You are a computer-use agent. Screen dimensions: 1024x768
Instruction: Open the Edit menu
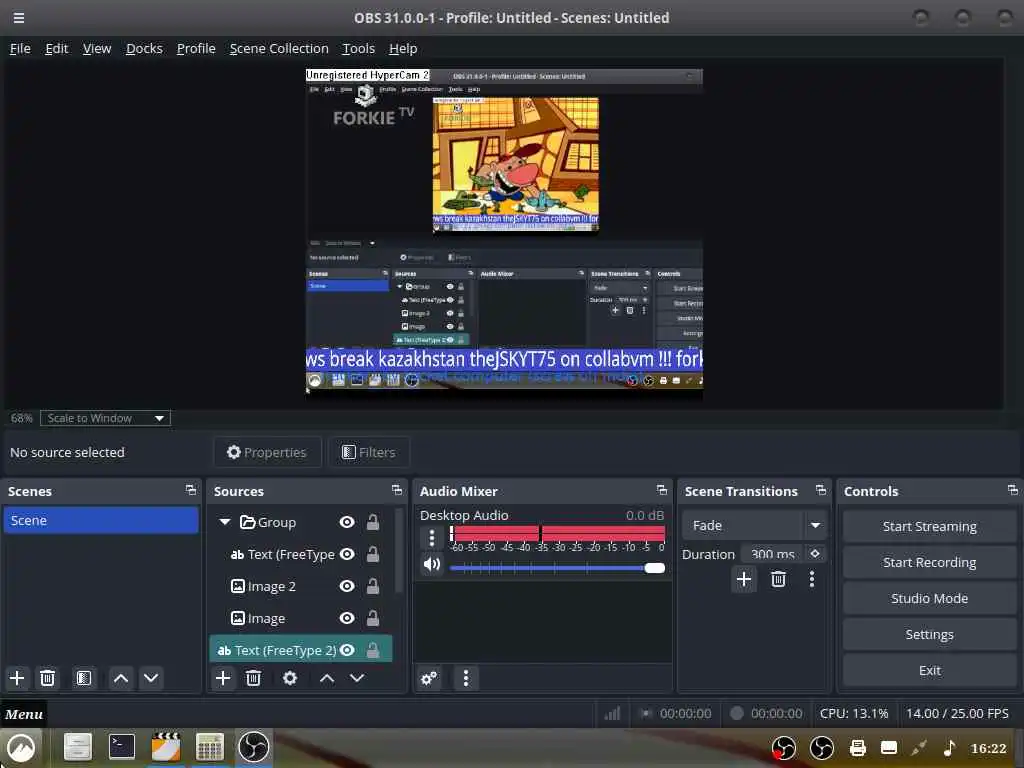(57, 48)
